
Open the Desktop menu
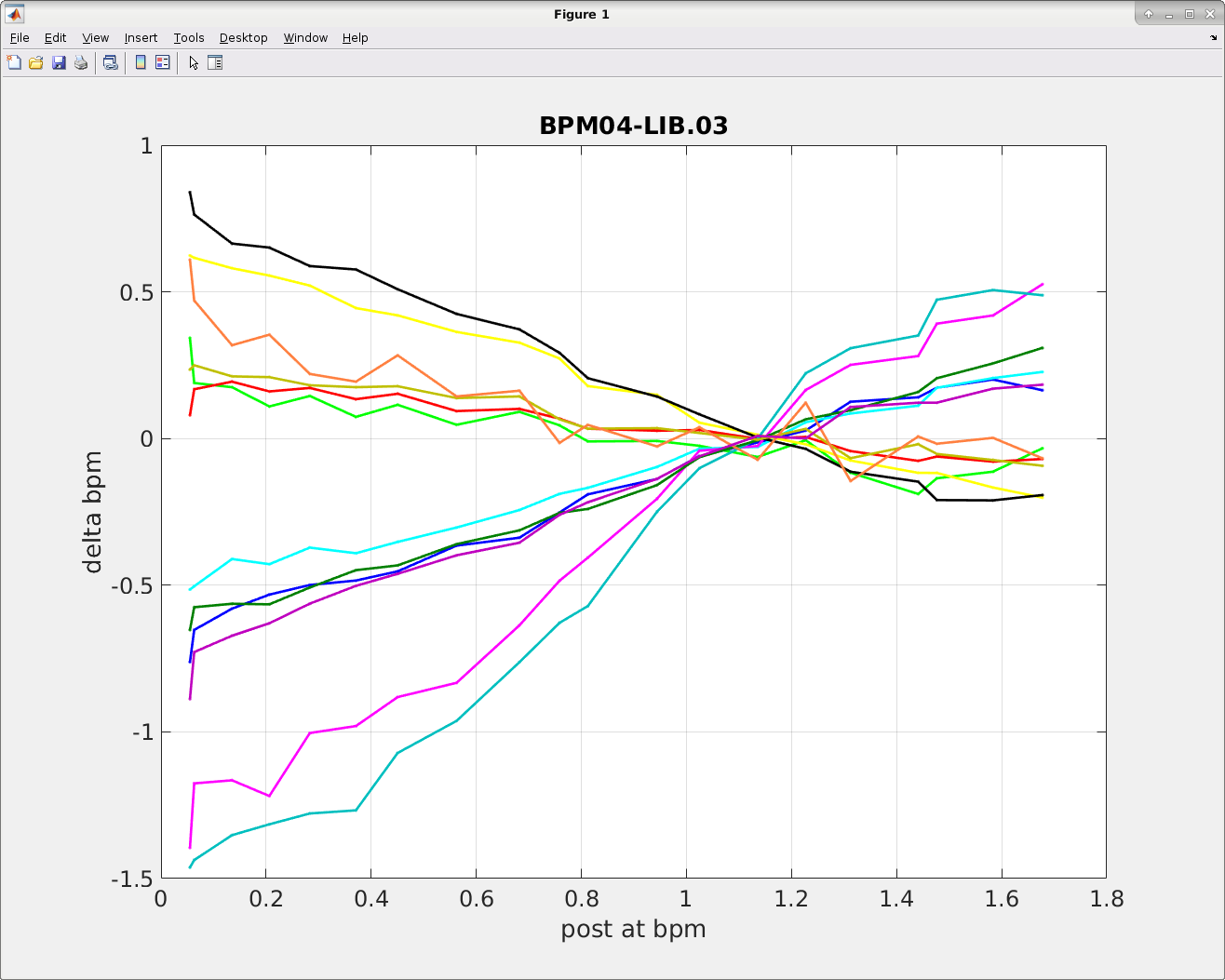(x=243, y=38)
